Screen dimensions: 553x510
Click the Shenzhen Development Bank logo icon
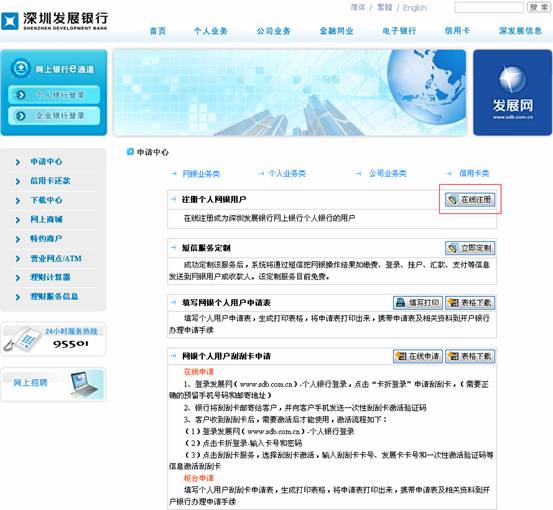(x=10, y=21)
